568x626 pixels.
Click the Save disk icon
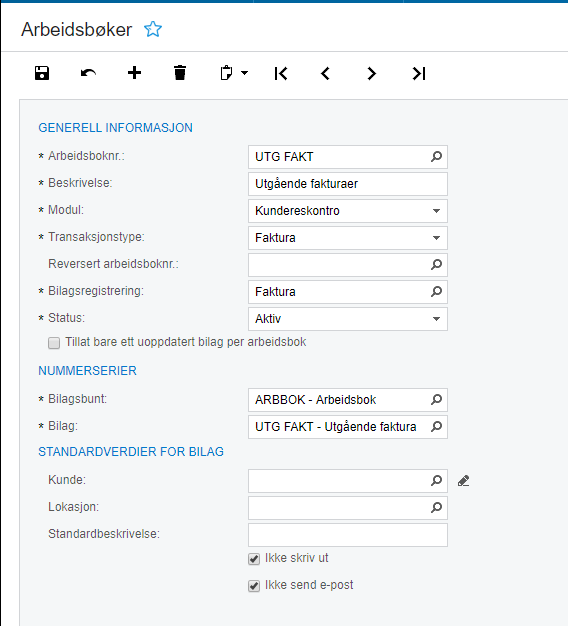pyautogui.click(x=42, y=73)
